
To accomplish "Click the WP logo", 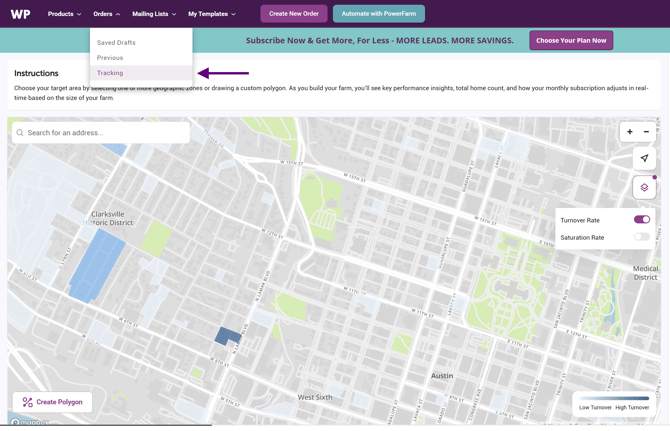I will click(x=21, y=14).
